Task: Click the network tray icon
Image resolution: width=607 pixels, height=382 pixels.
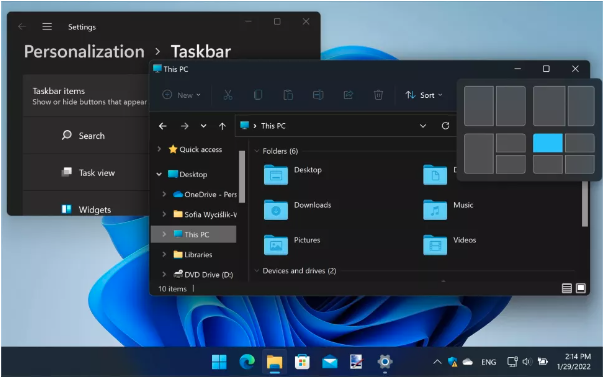Action: coord(513,362)
